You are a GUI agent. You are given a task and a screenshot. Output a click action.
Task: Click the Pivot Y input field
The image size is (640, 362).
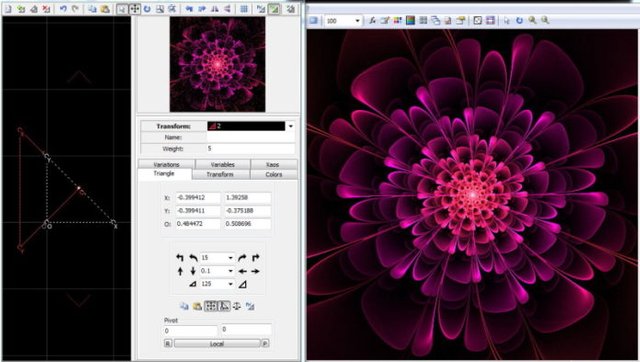click(246, 329)
